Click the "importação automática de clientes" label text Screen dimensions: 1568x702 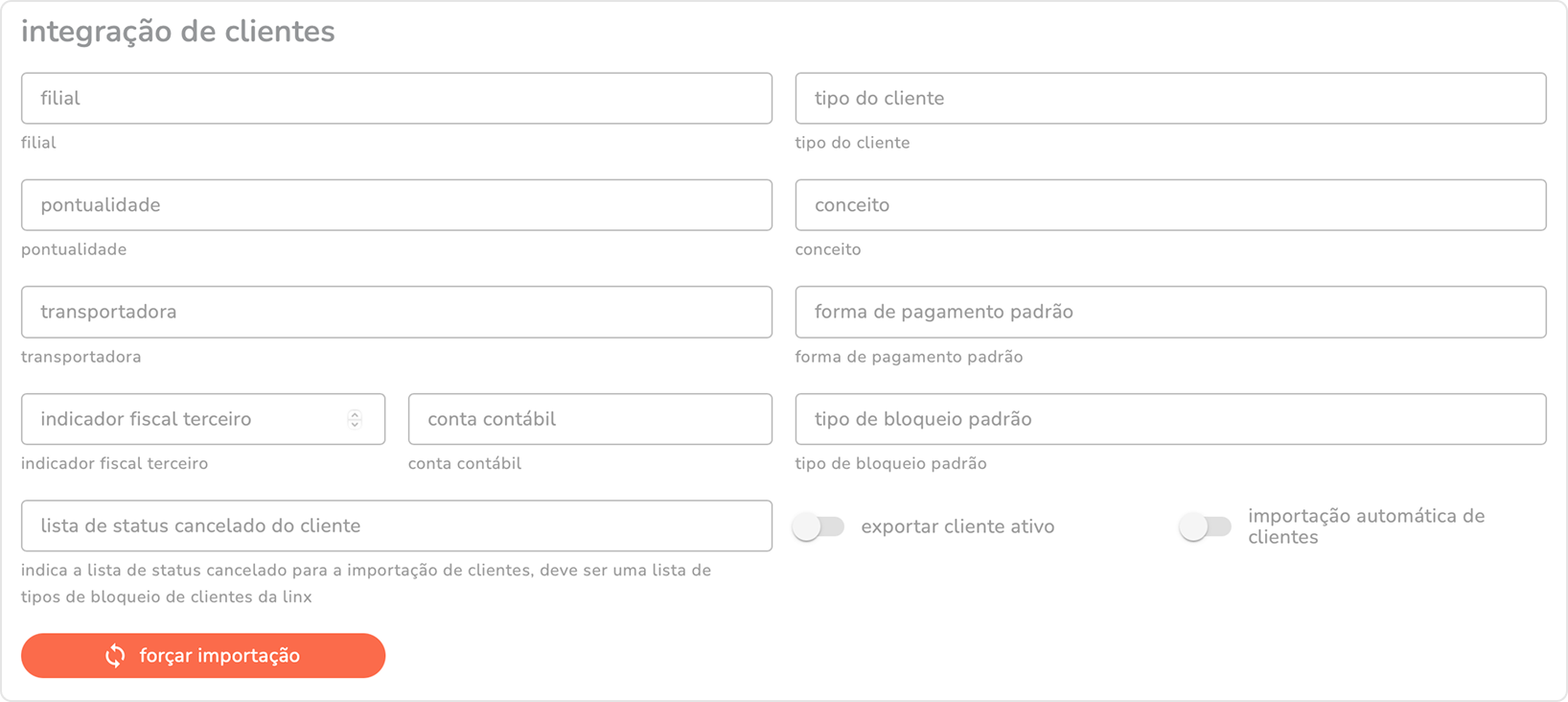click(x=1365, y=526)
